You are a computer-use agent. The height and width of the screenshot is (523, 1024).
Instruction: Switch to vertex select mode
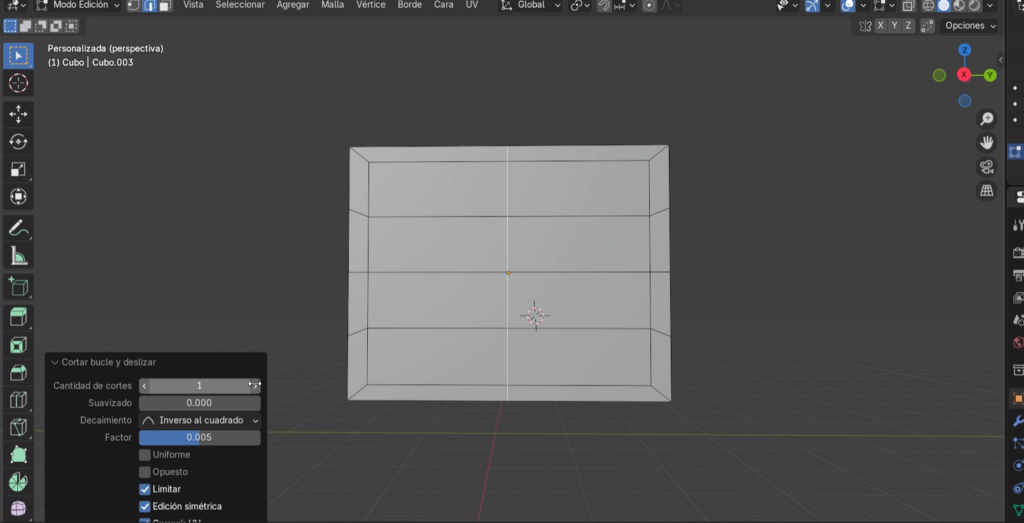[x=133, y=5]
